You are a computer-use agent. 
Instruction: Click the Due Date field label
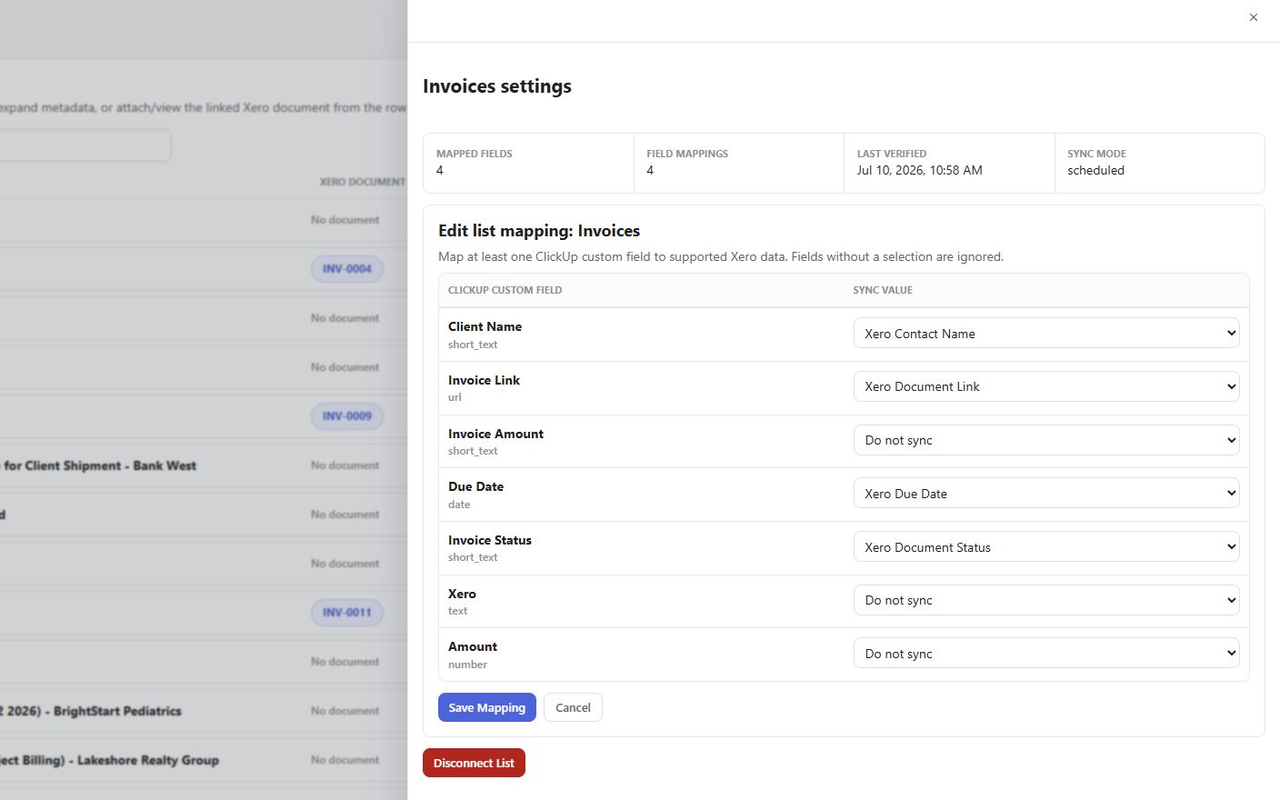tap(476, 486)
